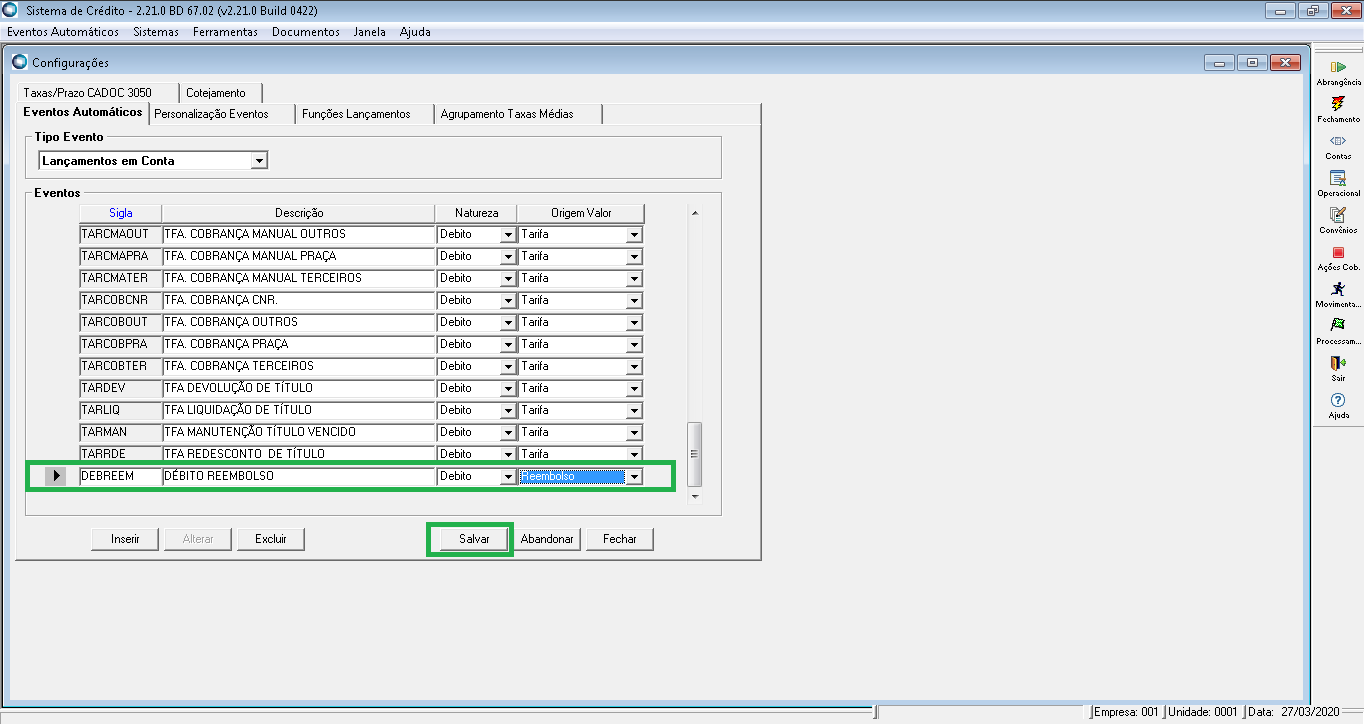Click the Inserir button

pyautogui.click(x=126, y=539)
